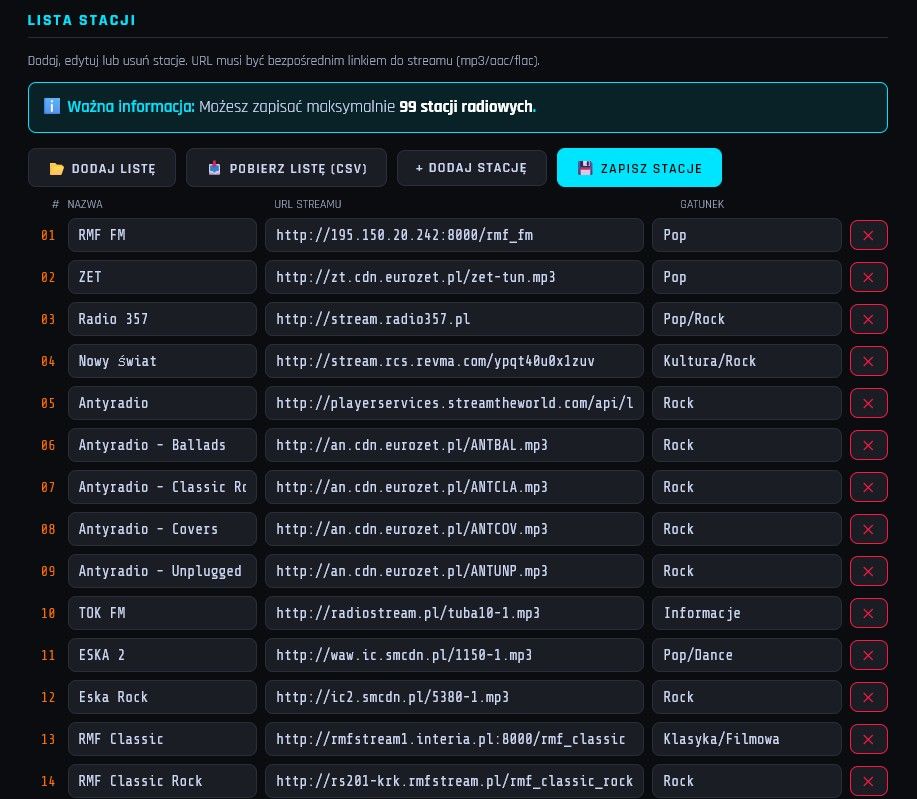Download the list via Pobierz listę (CSV)

pyautogui.click(x=287, y=168)
